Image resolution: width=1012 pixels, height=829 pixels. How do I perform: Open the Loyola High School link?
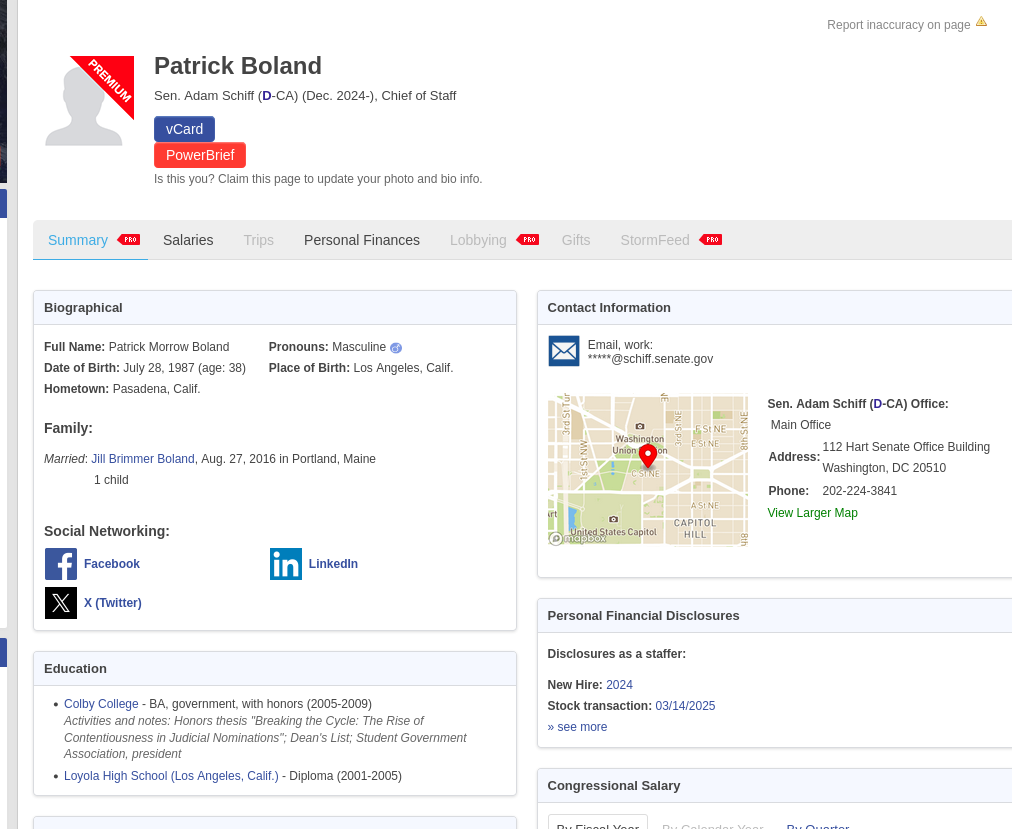(171, 776)
